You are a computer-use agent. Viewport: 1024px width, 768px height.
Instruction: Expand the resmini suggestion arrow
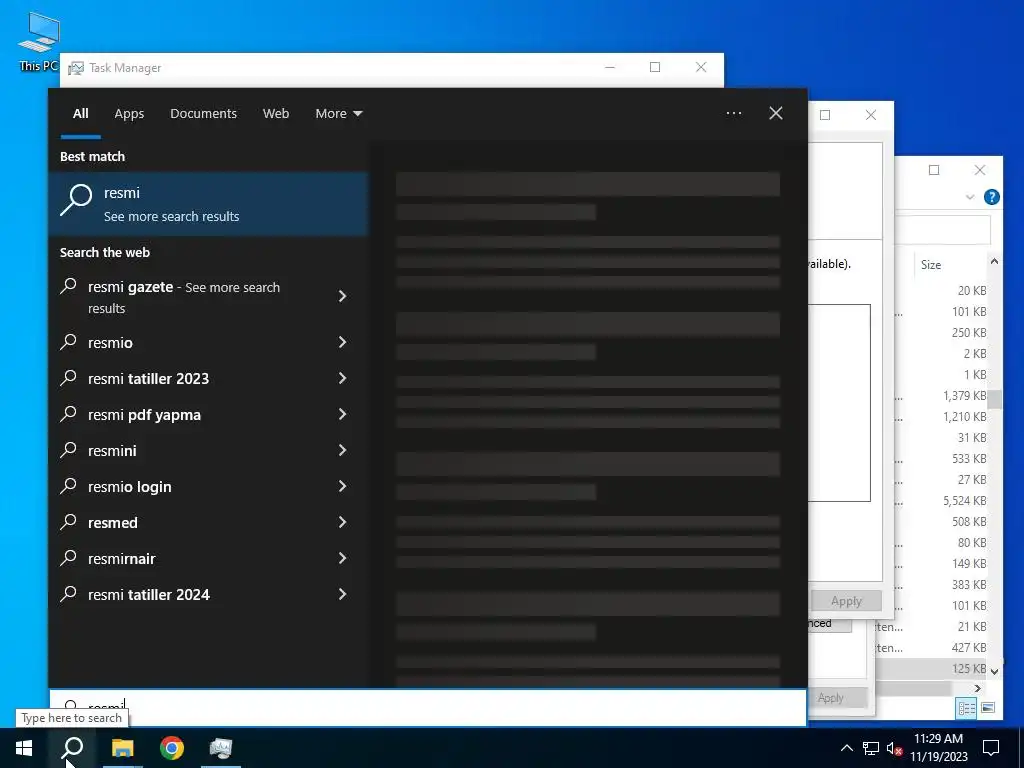343,450
